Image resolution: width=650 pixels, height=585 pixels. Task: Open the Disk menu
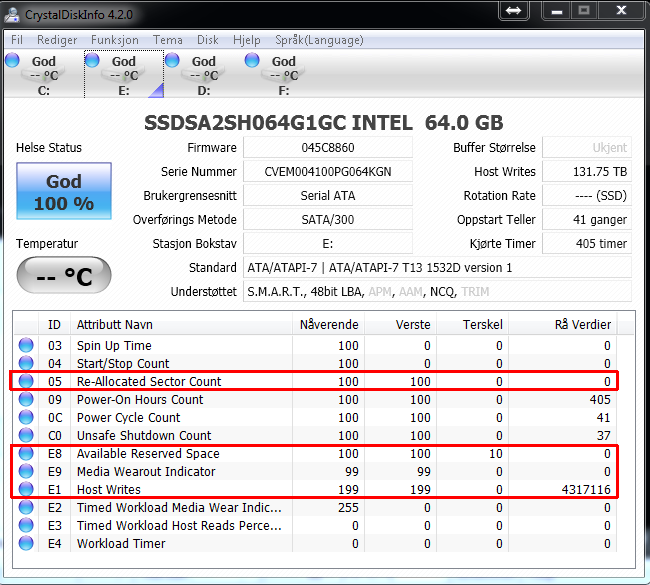pyautogui.click(x=208, y=40)
